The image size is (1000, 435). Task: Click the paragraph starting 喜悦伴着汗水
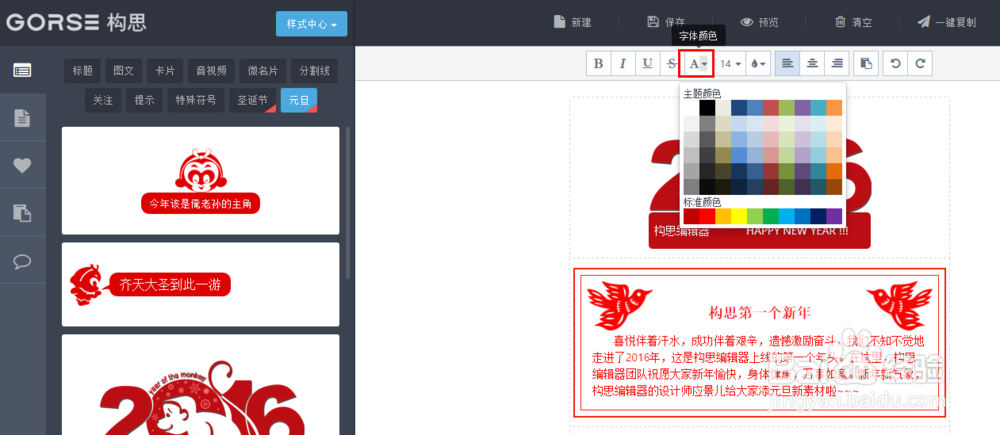click(x=758, y=365)
